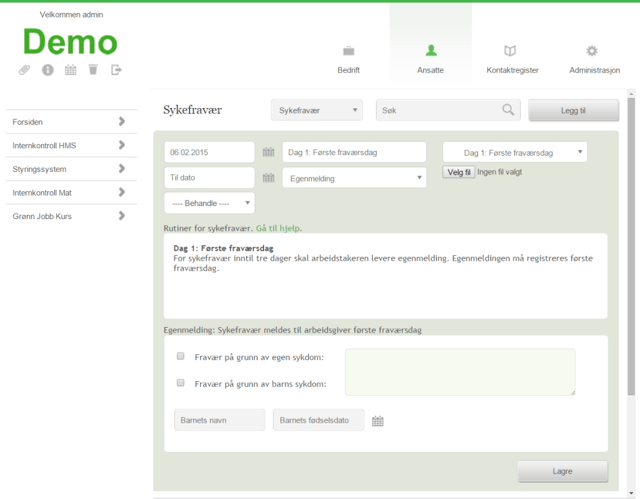
Task: Click the Lagre button
Action: pyautogui.click(x=562, y=471)
